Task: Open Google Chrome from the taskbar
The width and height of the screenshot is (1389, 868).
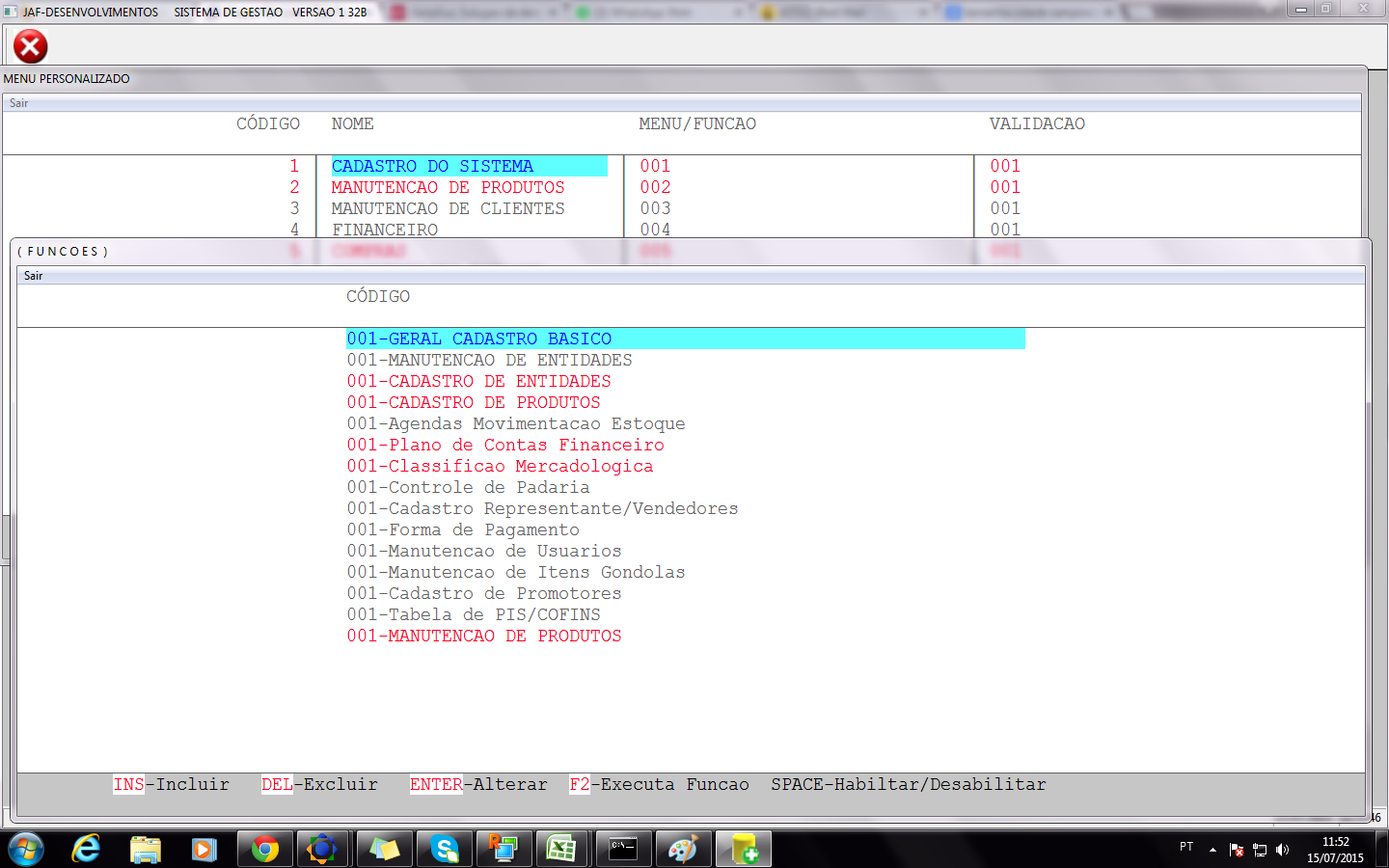Action: (264, 849)
